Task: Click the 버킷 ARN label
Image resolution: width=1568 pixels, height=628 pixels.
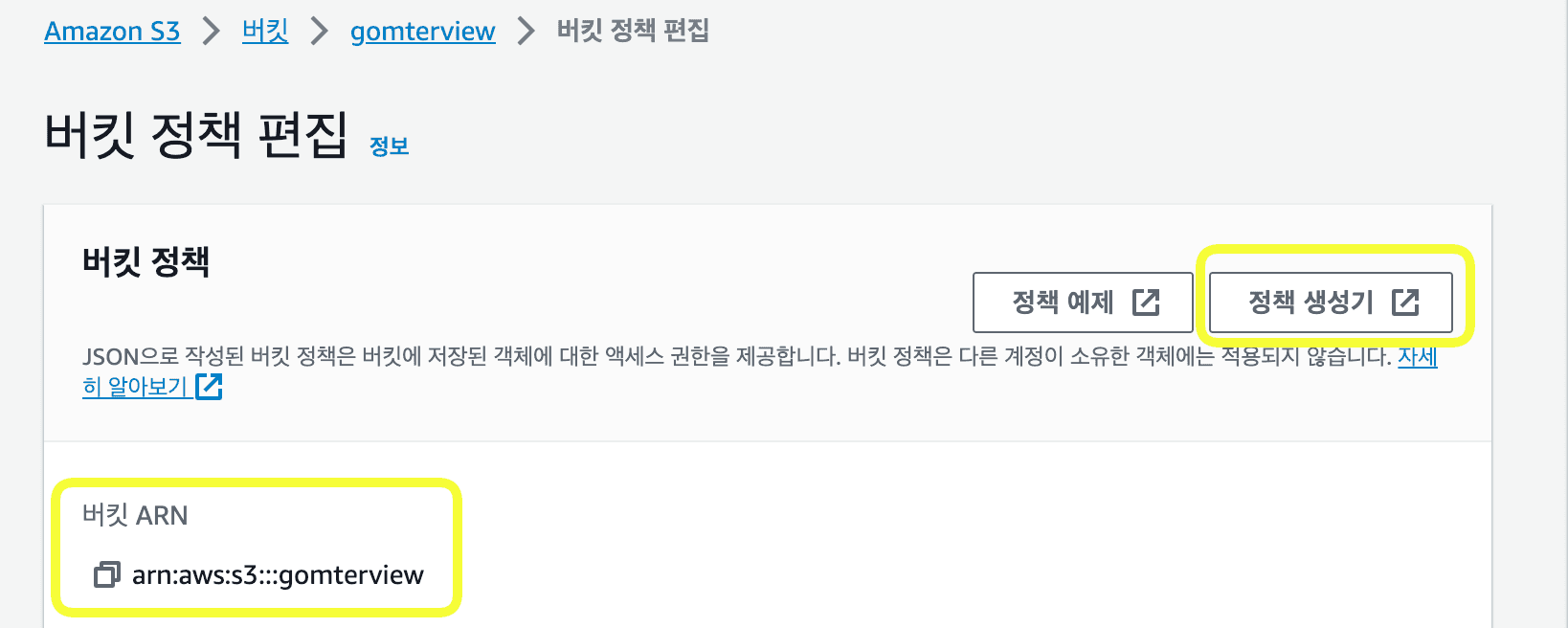Action: coord(135,515)
